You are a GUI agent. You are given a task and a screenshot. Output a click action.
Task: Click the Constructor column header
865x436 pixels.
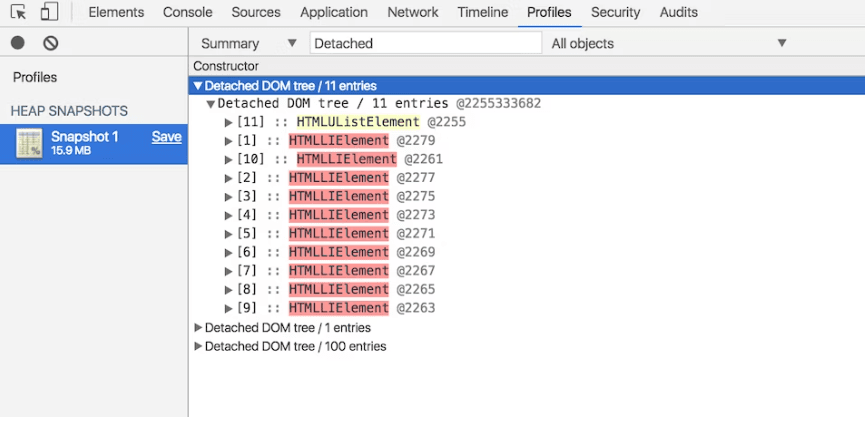(x=226, y=66)
